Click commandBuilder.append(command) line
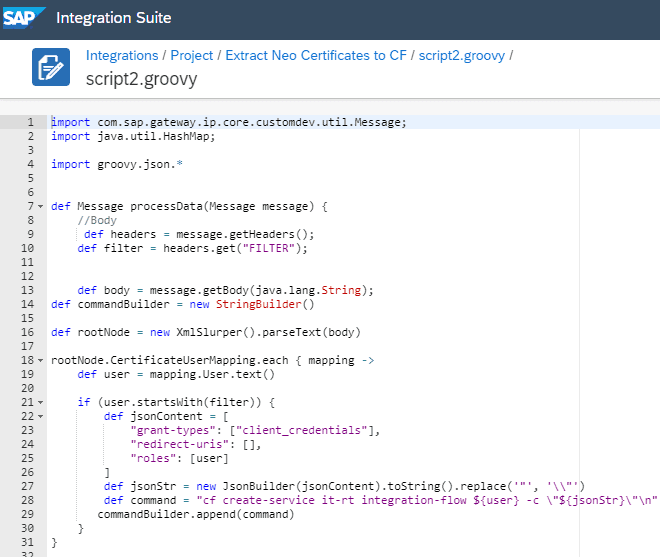Viewport: 660px width, 557px height. [196, 514]
